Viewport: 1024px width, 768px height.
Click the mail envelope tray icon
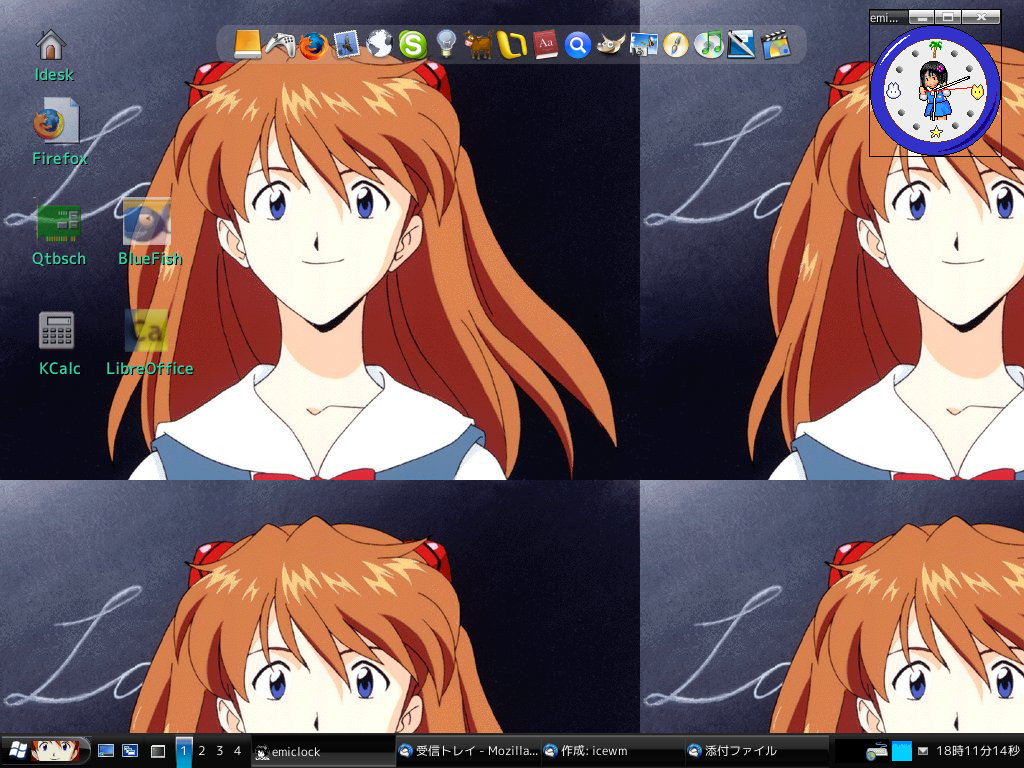point(922,751)
